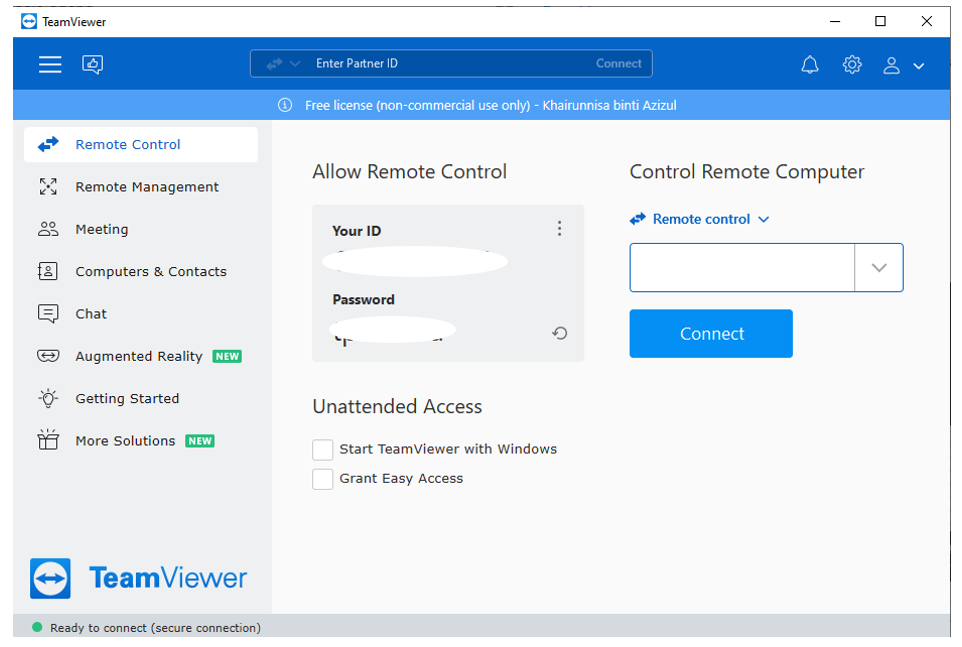
Task: Click the 'Unattended Access' heading
Action: 397,407
